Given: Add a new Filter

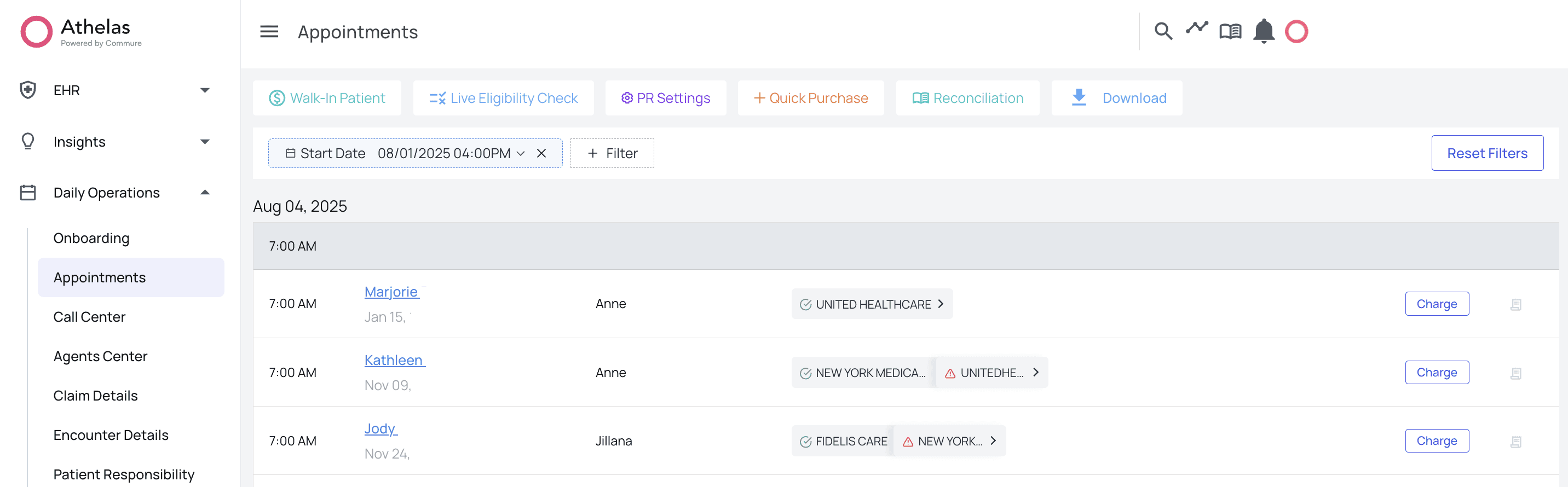Looking at the screenshot, I should pyautogui.click(x=612, y=153).
